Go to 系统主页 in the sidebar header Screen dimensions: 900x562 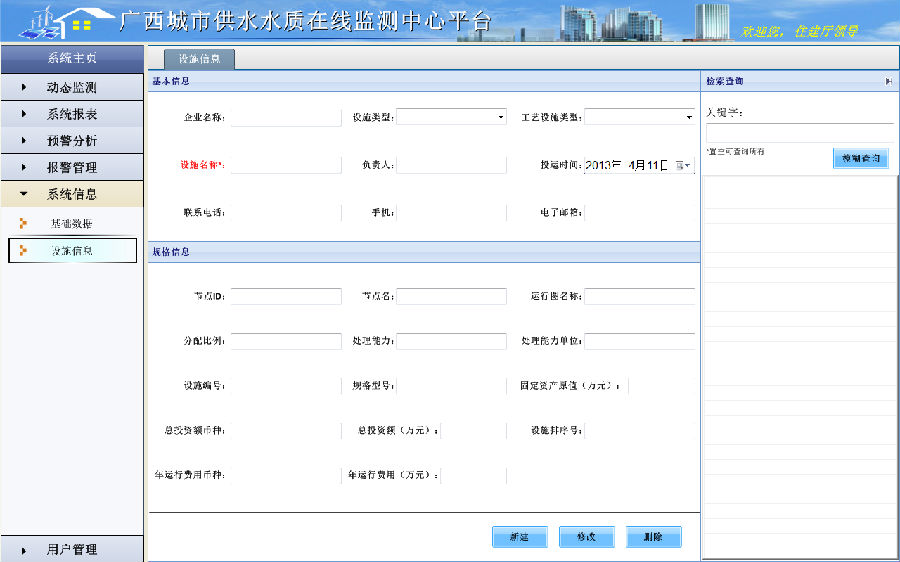[x=71, y=58]
